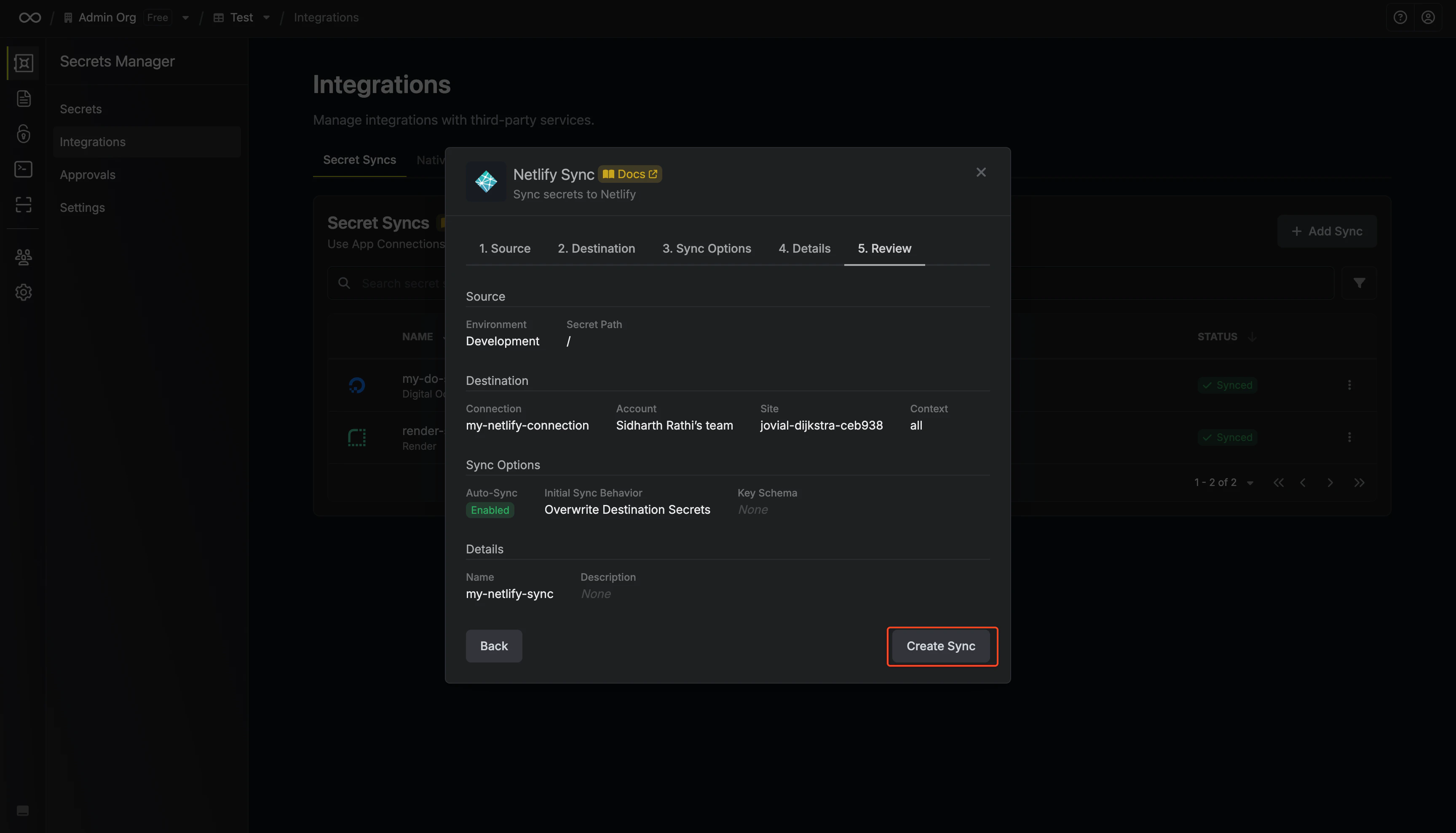Open the Docs link
This screenshot has width=1456, height=833.
click(630, 174)
